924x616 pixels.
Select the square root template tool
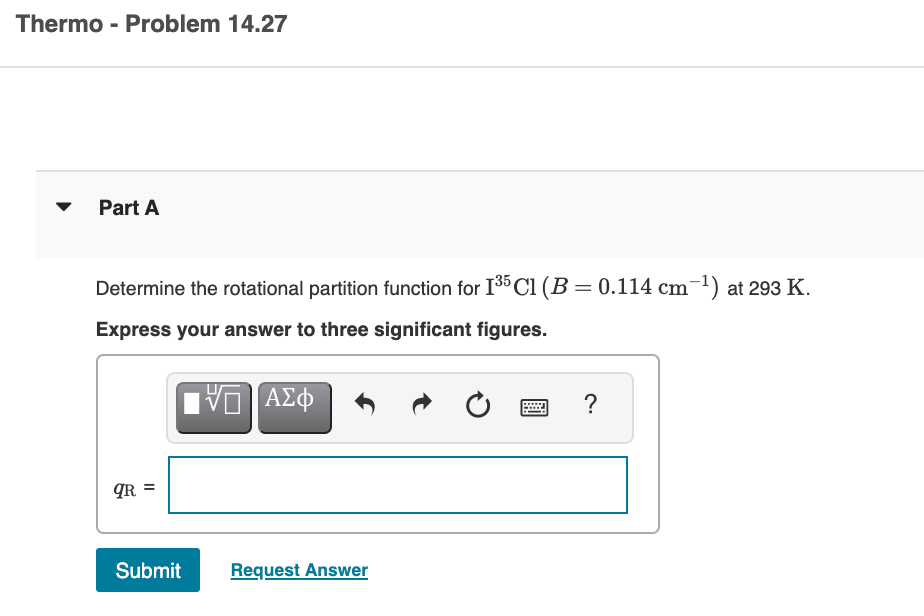tap(211, 406)
